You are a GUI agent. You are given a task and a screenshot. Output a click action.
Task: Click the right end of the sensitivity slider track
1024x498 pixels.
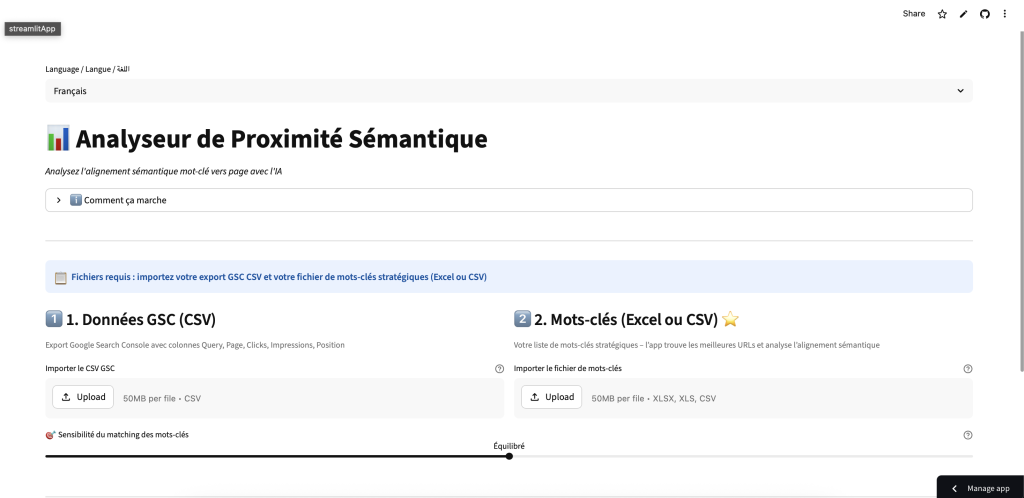click(x=970, y=456)
